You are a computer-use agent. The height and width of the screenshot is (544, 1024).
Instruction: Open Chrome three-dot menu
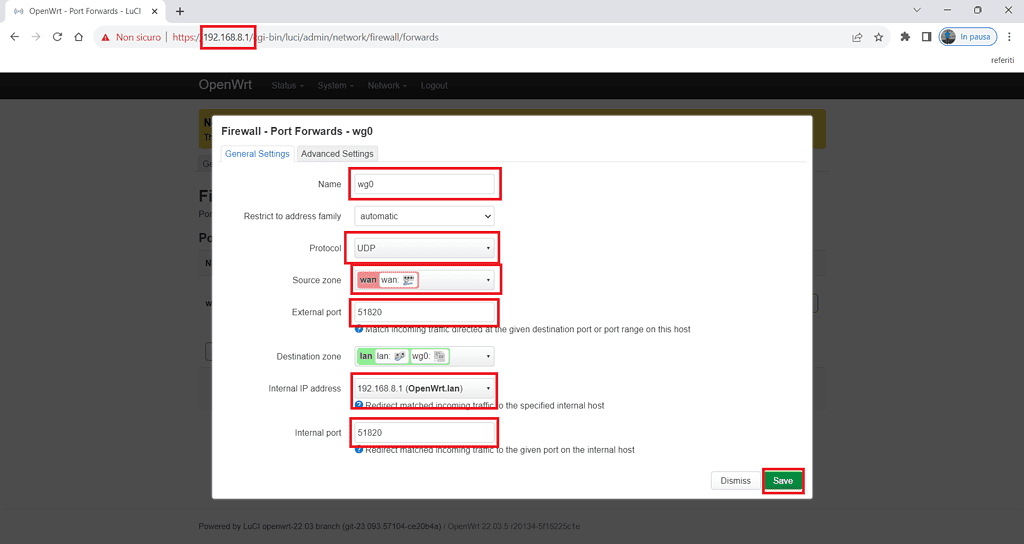(1009, 37)
